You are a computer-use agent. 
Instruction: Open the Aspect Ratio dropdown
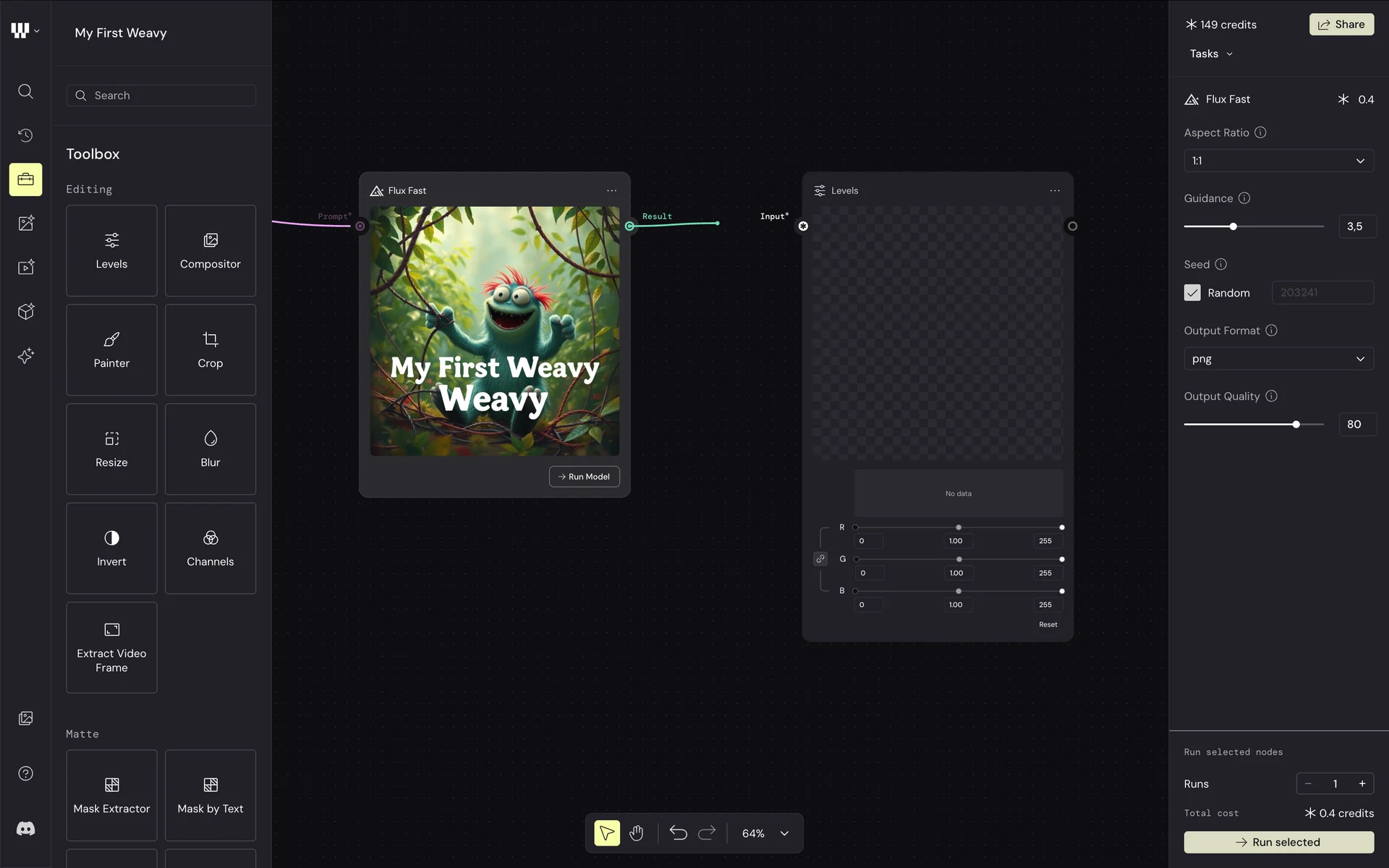(x=1278, y=161)
